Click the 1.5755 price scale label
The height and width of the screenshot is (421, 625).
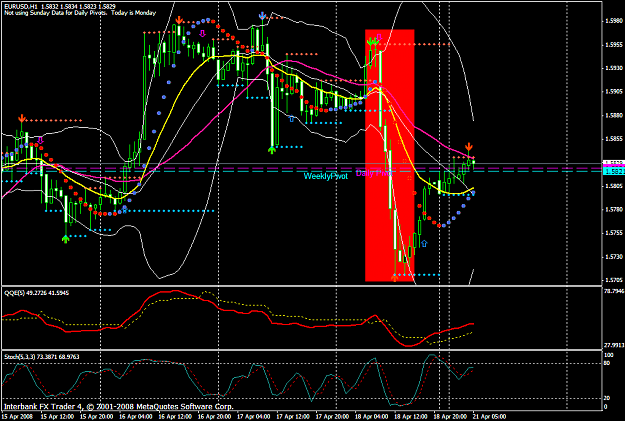click(x=614, y=233)
